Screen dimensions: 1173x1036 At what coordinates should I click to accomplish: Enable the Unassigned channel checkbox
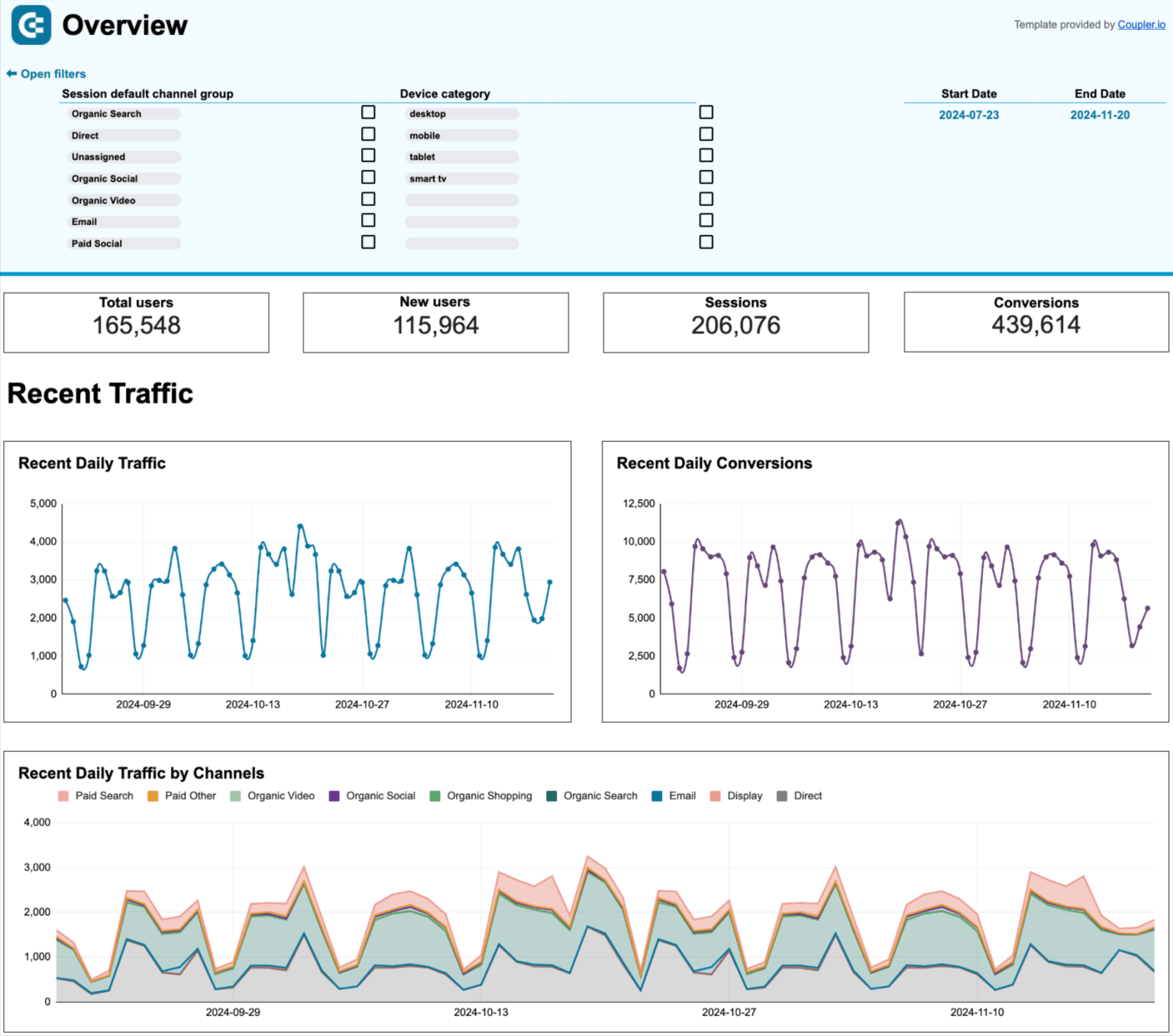click(x=368, y=155)
